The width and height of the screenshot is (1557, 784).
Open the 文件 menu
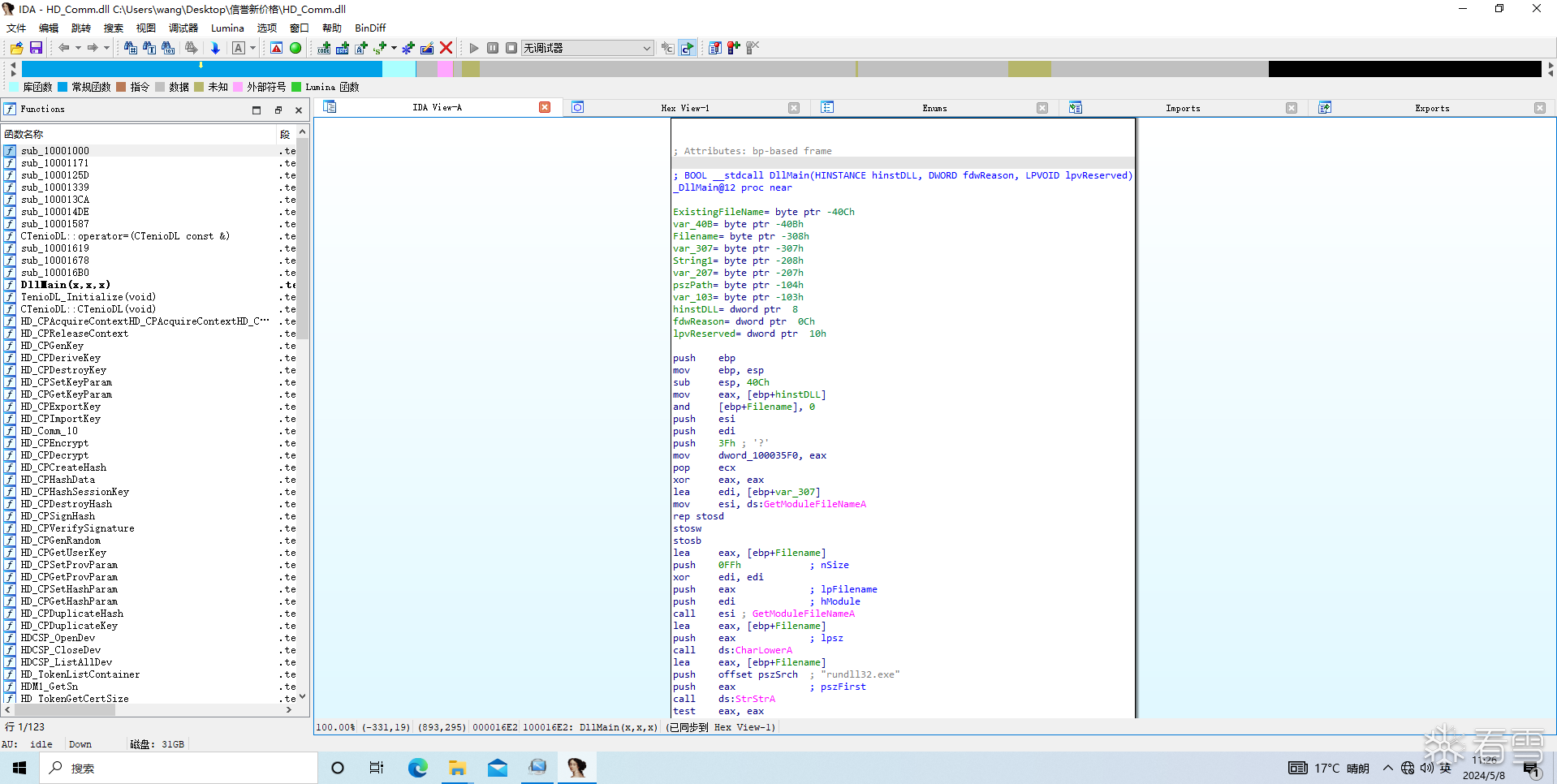[16, 28]
